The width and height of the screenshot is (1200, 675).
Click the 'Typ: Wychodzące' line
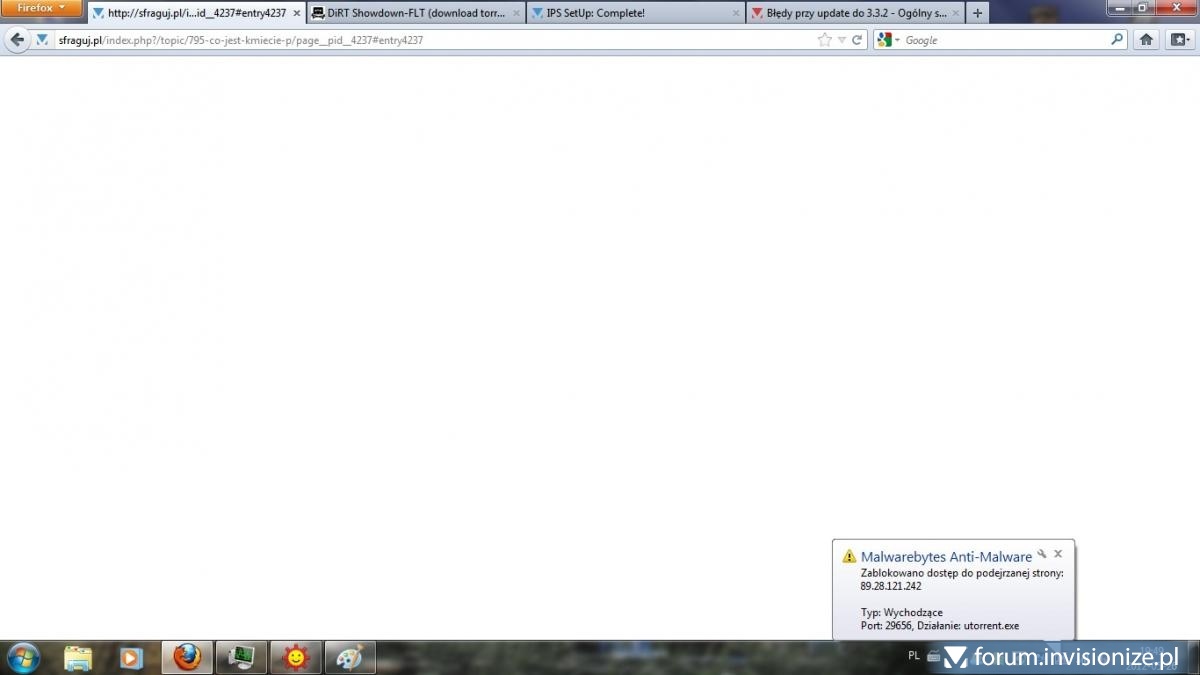pyautogui.click(x=901, y=613)
